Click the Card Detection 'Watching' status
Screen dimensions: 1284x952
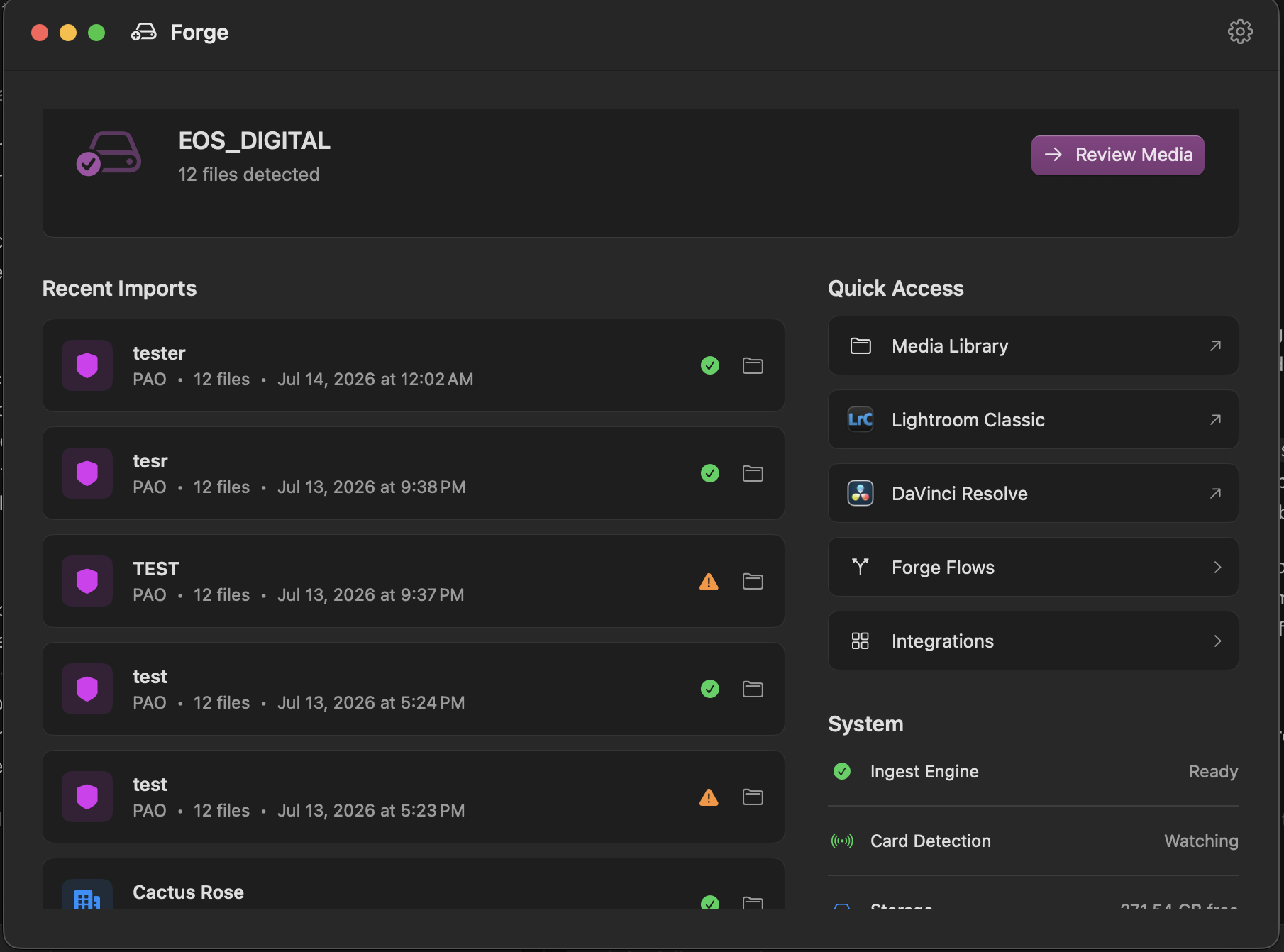coord(1201,841)
